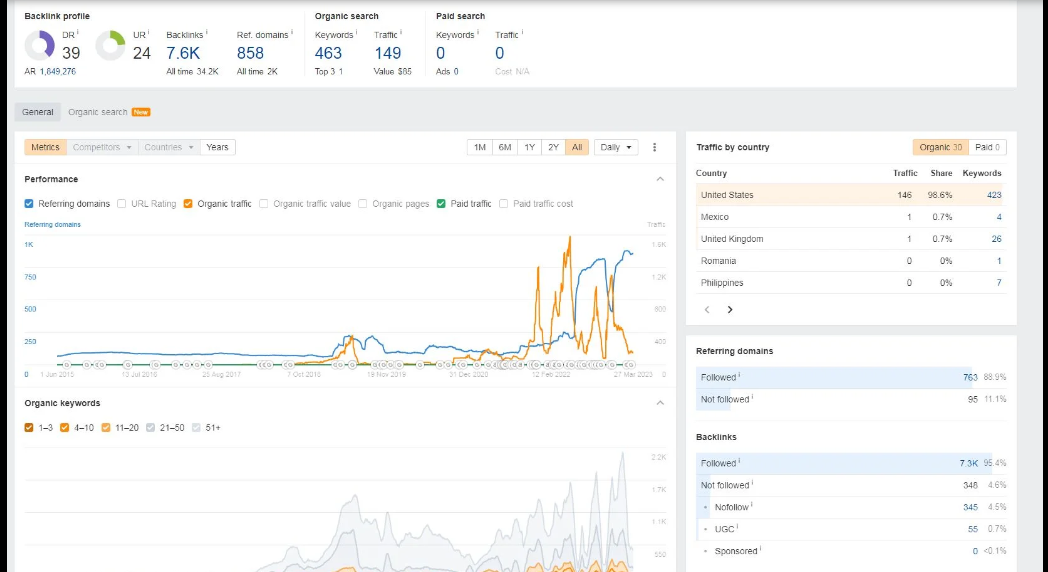Open the Competitors dropdown
Viewport: 1048px width, 572px height.
(x=102, y=147)
